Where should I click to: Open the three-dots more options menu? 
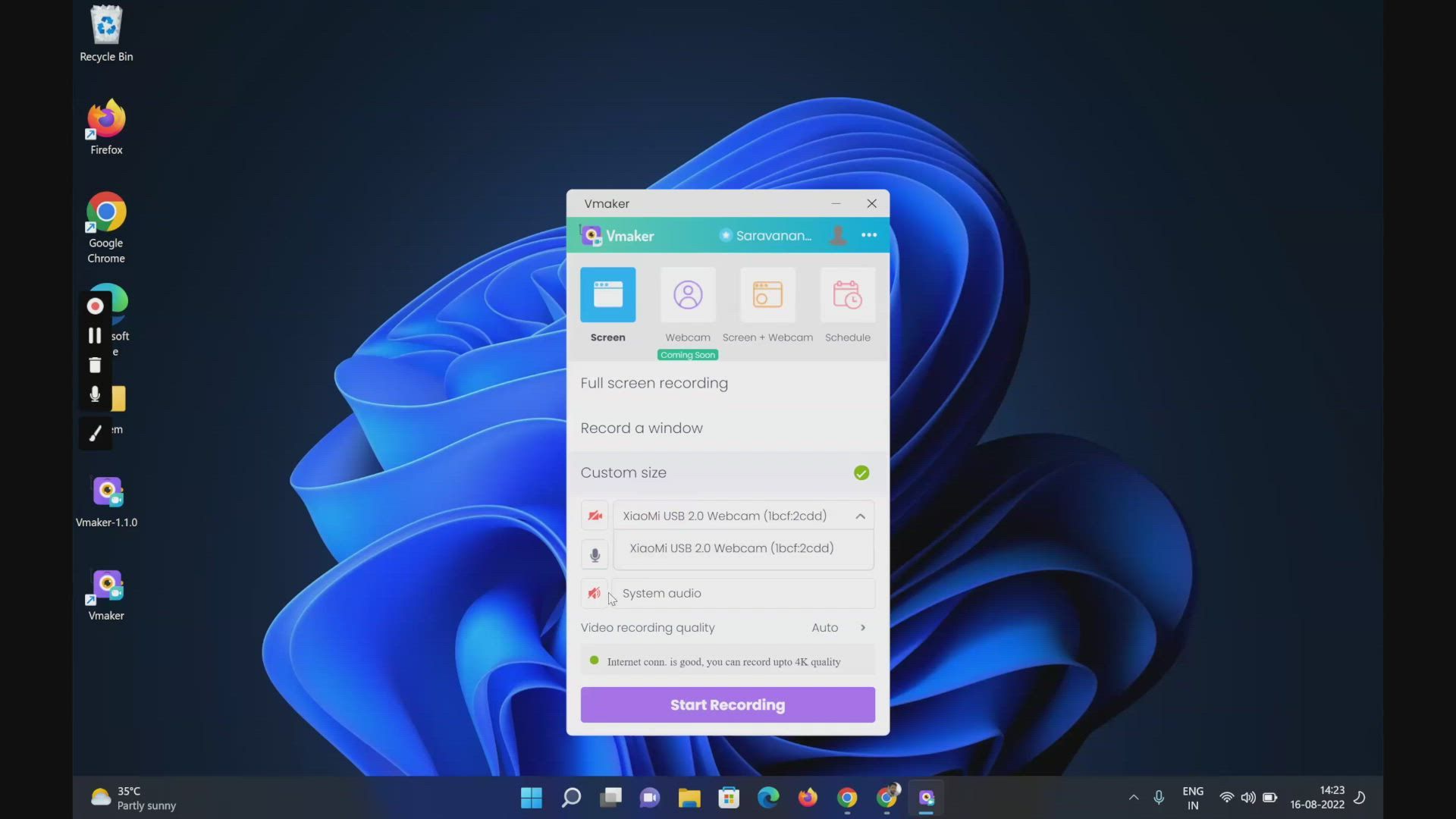[869, 235]
